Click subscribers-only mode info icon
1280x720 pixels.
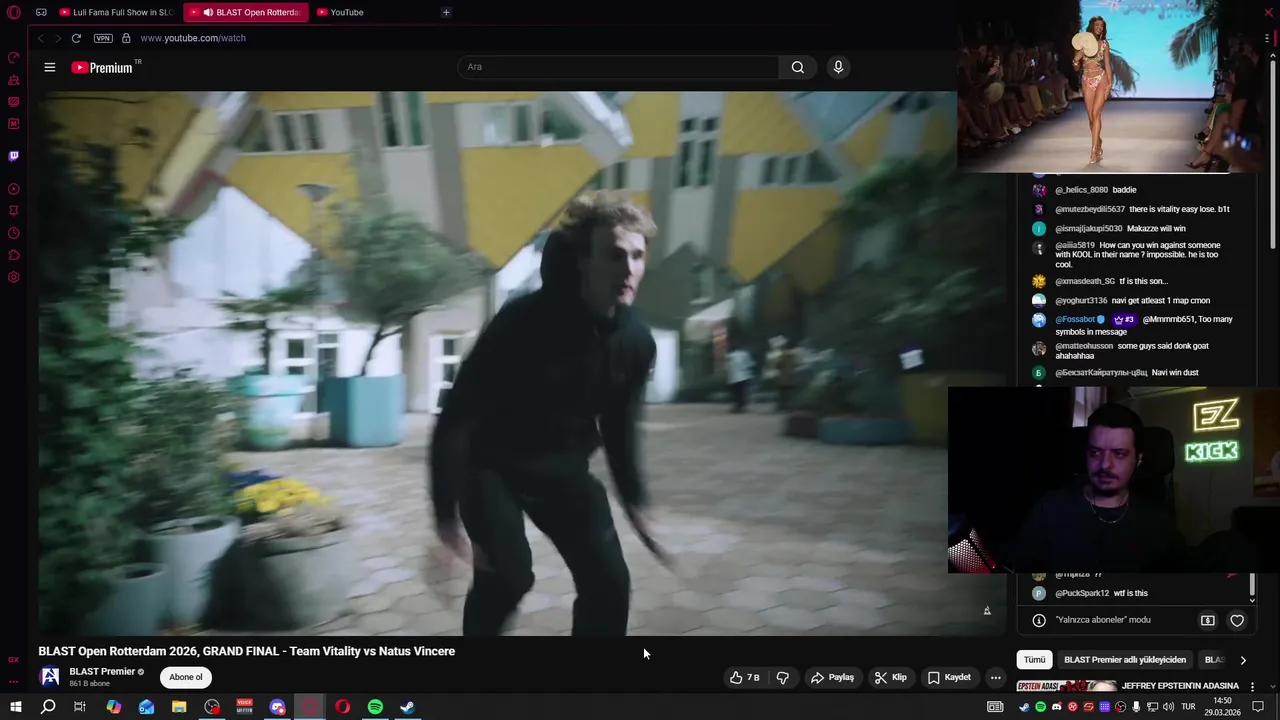(1039, 620)
